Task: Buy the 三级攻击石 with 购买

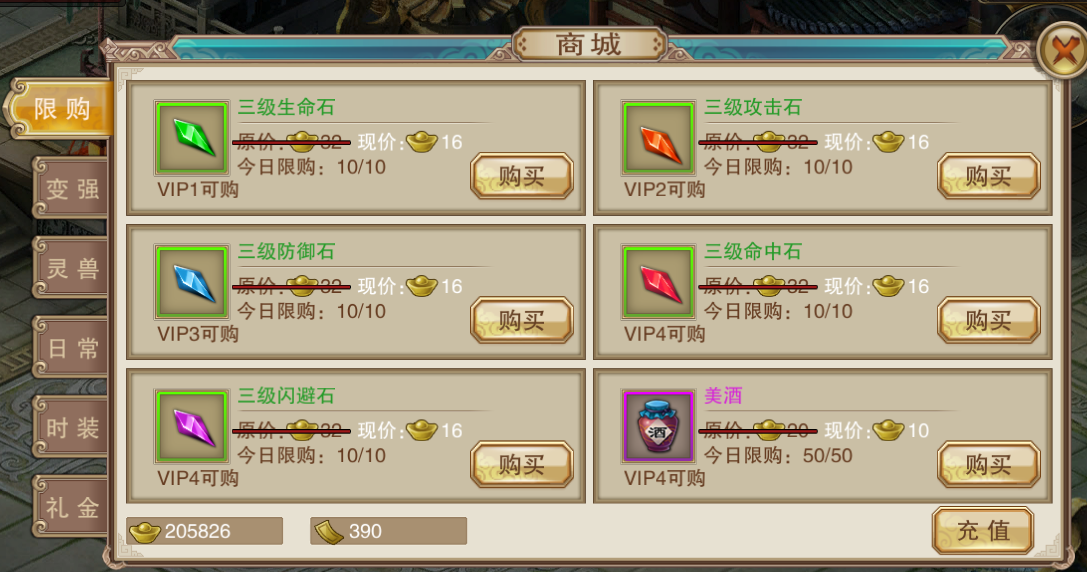Action: 989,176
